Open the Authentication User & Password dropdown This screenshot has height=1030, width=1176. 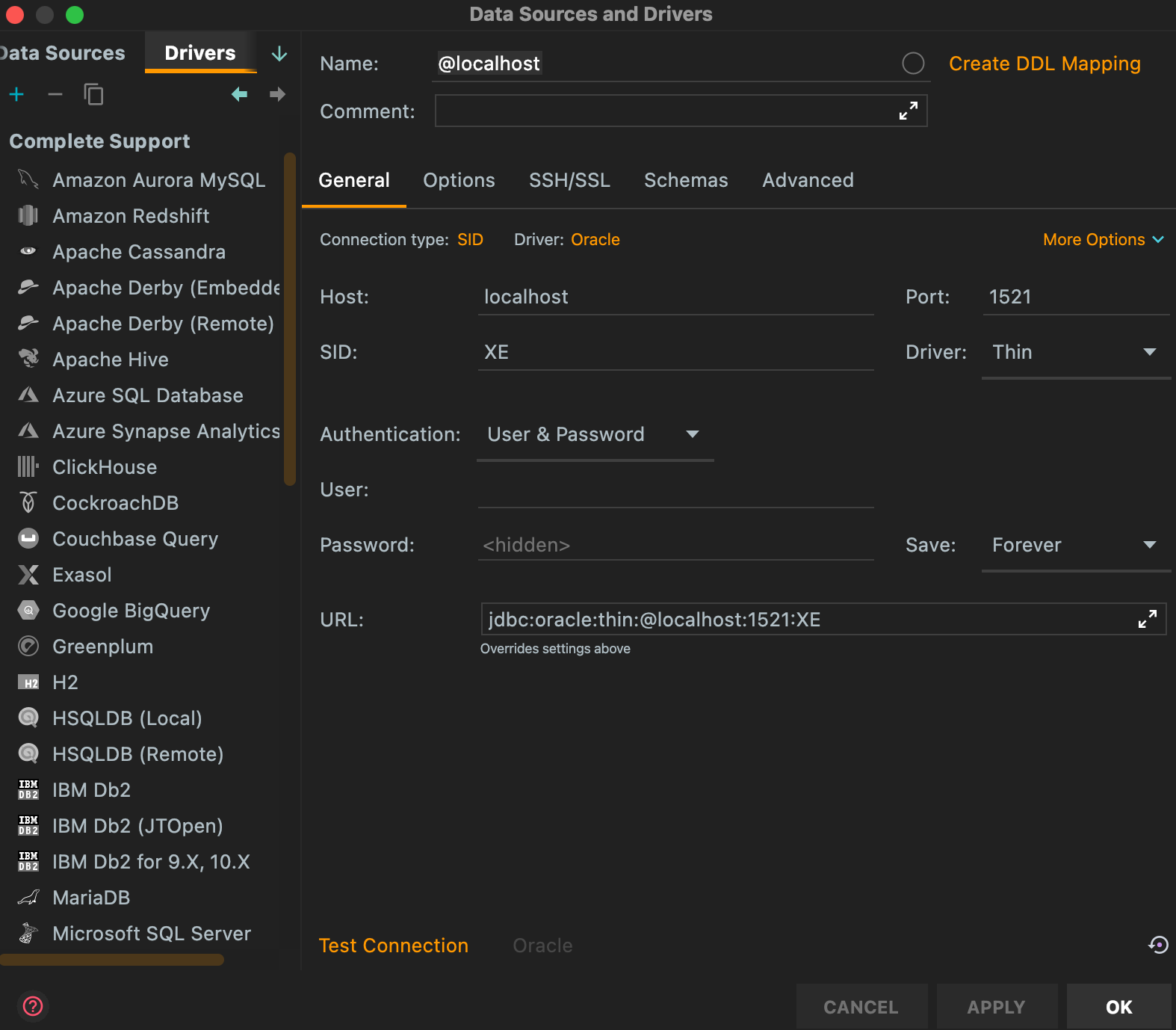coord(595,434)
